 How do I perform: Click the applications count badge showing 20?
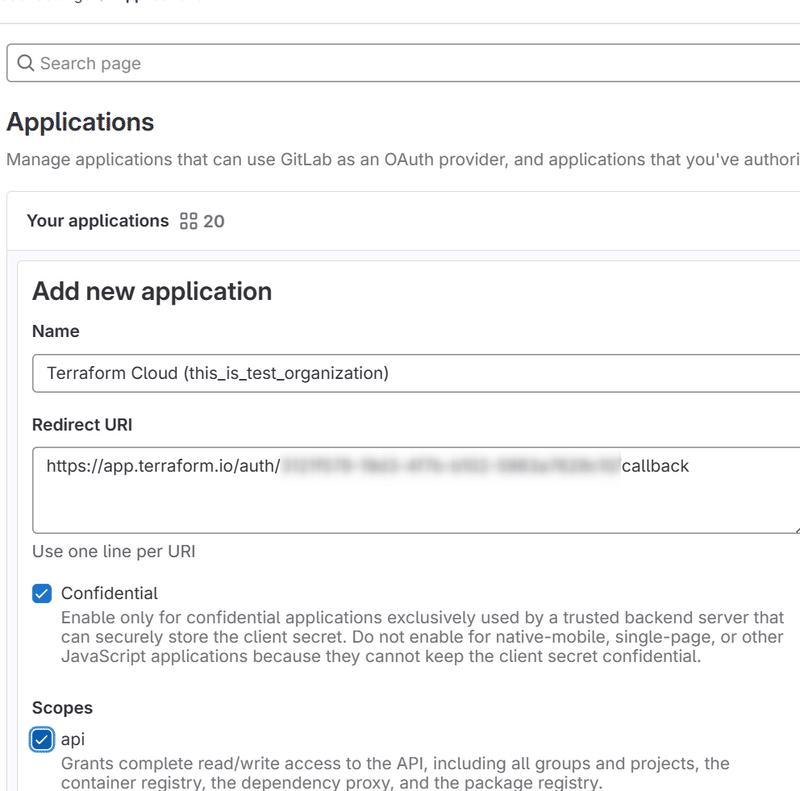click(x=211, y=221)
